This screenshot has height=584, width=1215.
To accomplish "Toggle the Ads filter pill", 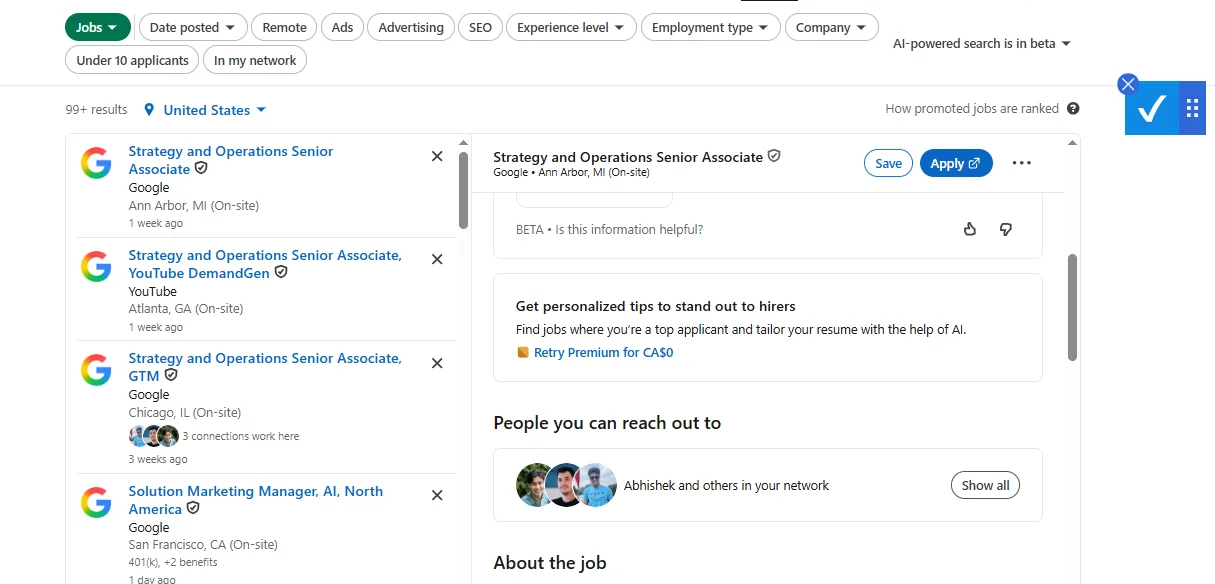I will [x=343, y=28].
